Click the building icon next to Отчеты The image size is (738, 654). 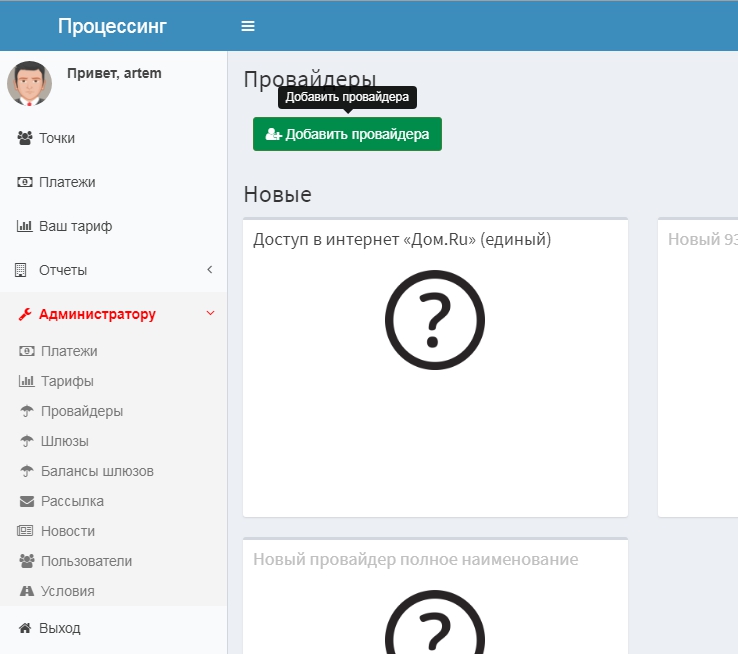pos(21,270)
